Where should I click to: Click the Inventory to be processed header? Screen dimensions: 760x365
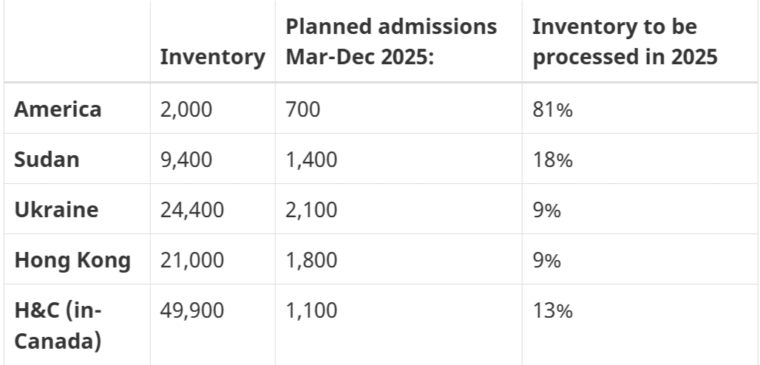click(x=625, y=42)
